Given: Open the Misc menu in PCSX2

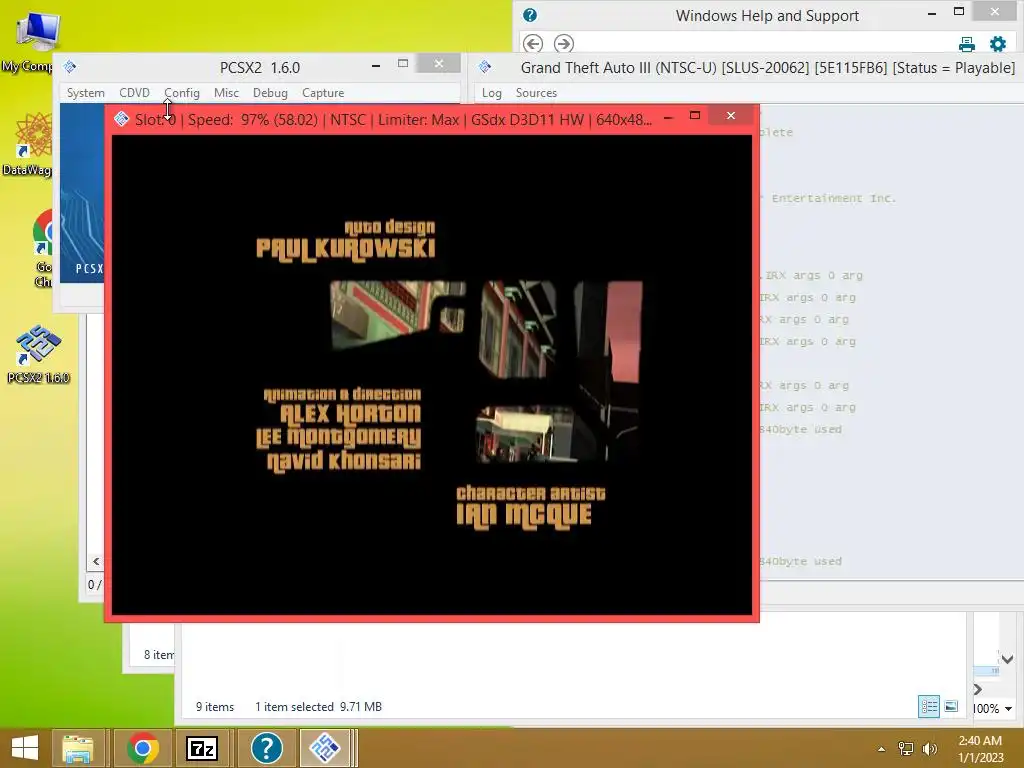Looking at the screenshot, I should click(226, 93).
